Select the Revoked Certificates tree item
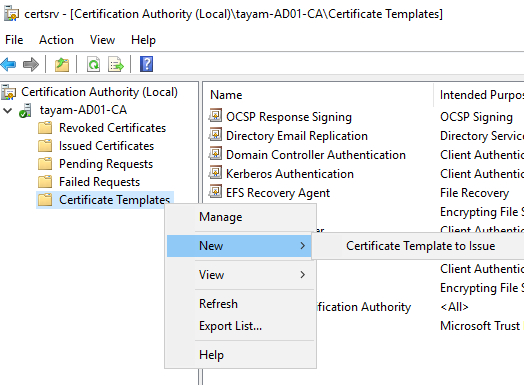 pyautogui.click(x=112, y=128)
